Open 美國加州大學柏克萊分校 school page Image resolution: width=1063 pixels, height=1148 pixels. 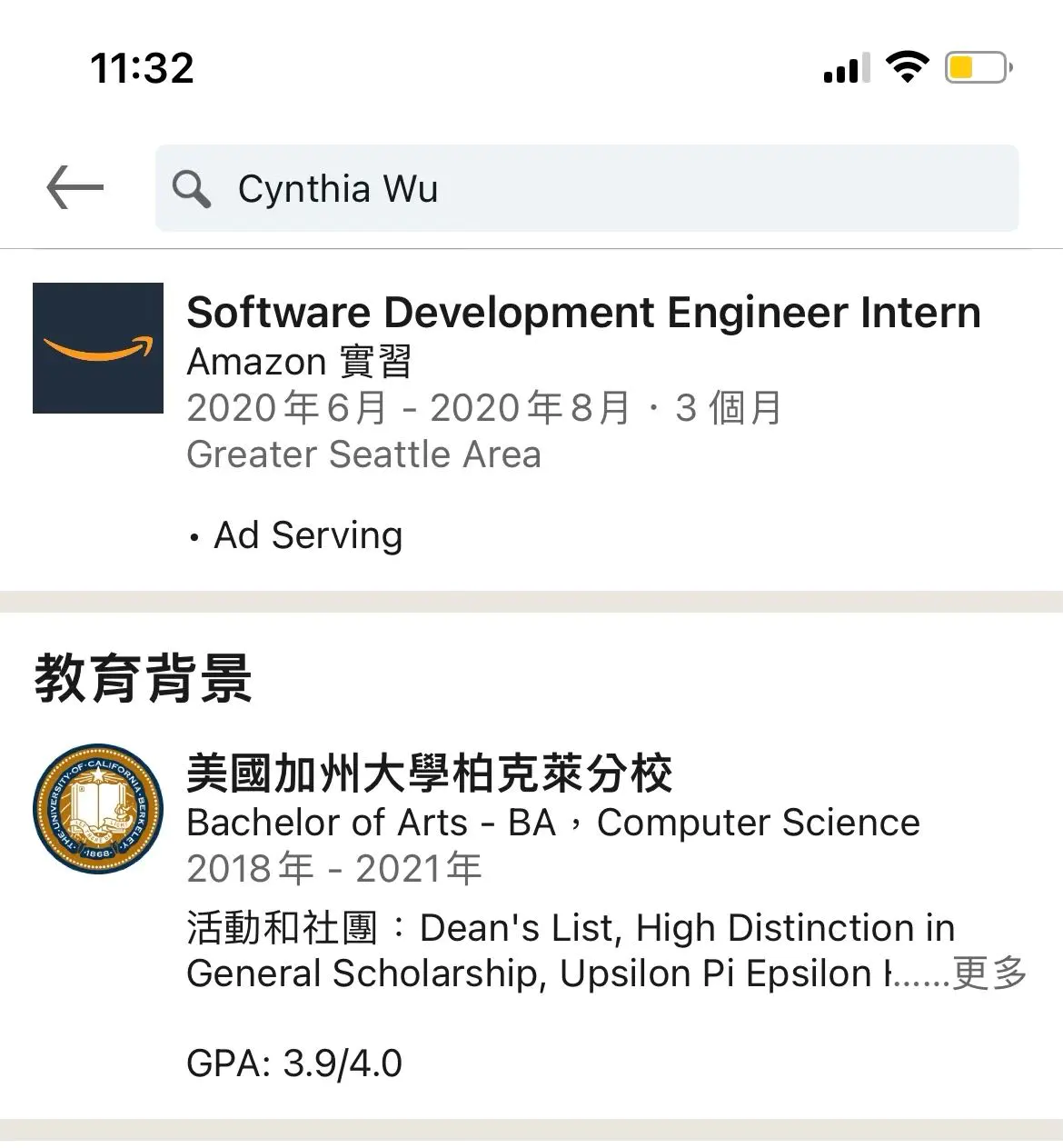click(x=429, y=774)
